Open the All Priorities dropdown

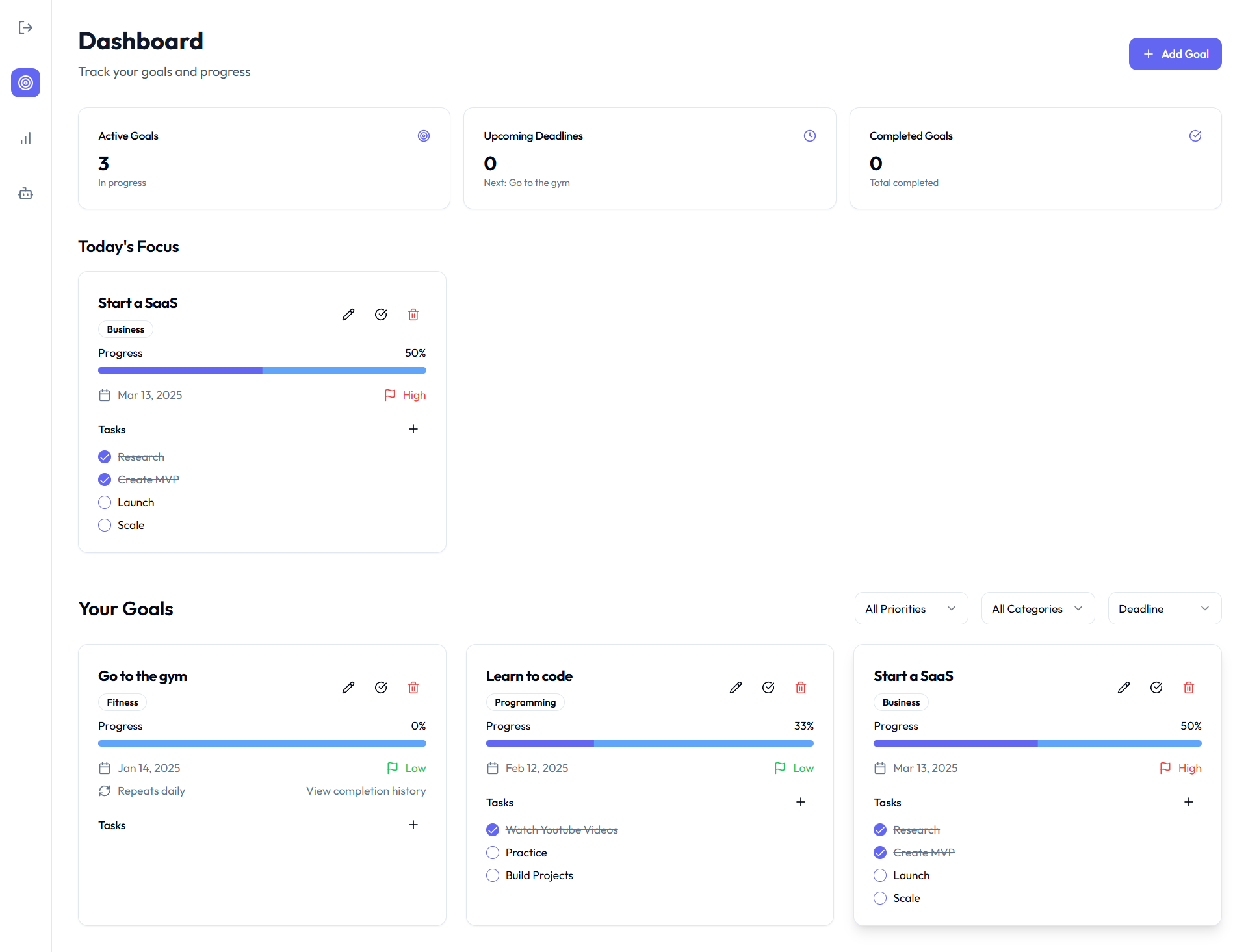911,608
